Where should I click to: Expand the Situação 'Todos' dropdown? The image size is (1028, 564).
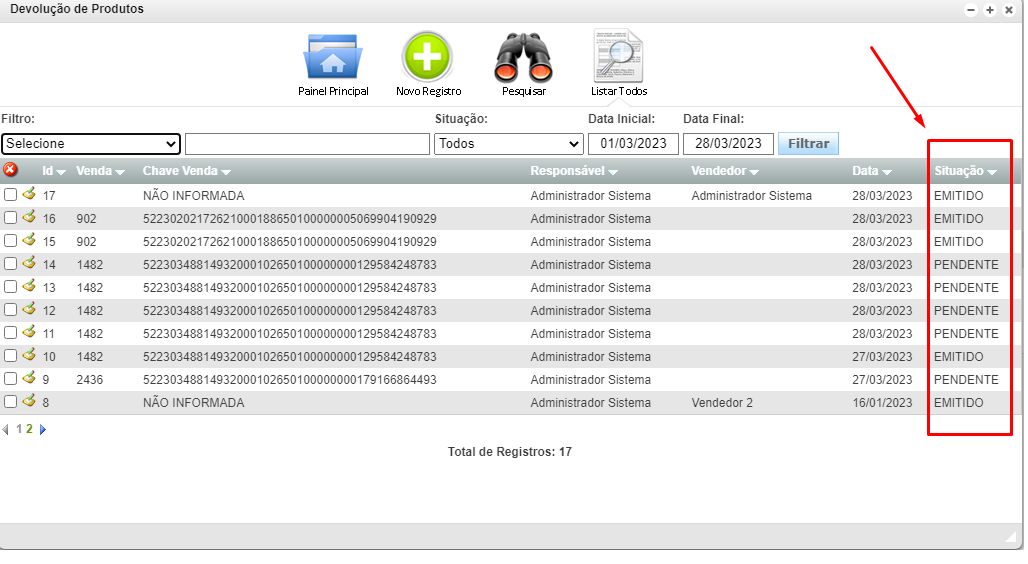tap(508, 144)
